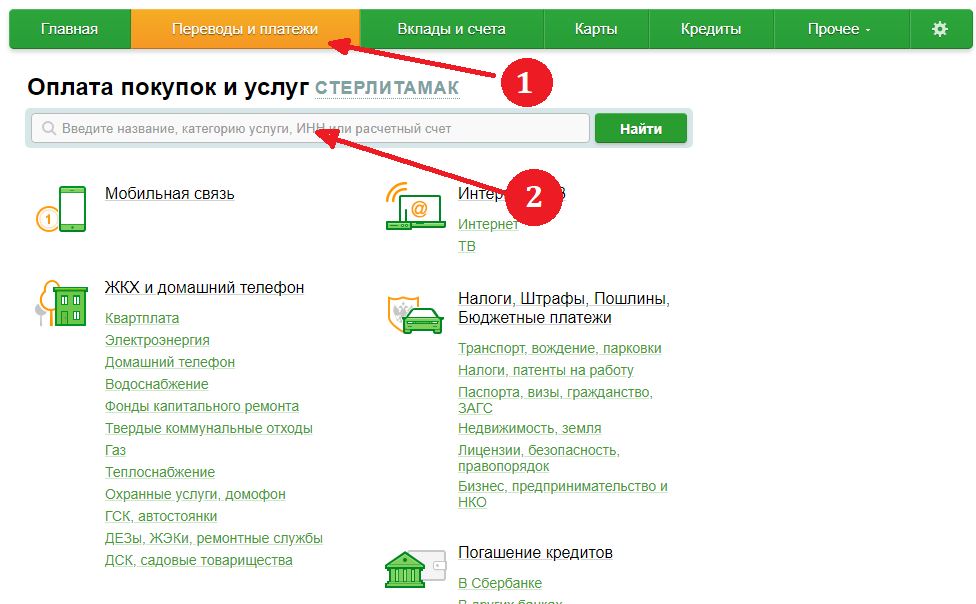Click the bank building icon for Погашение кредитов

click(414, 570)
